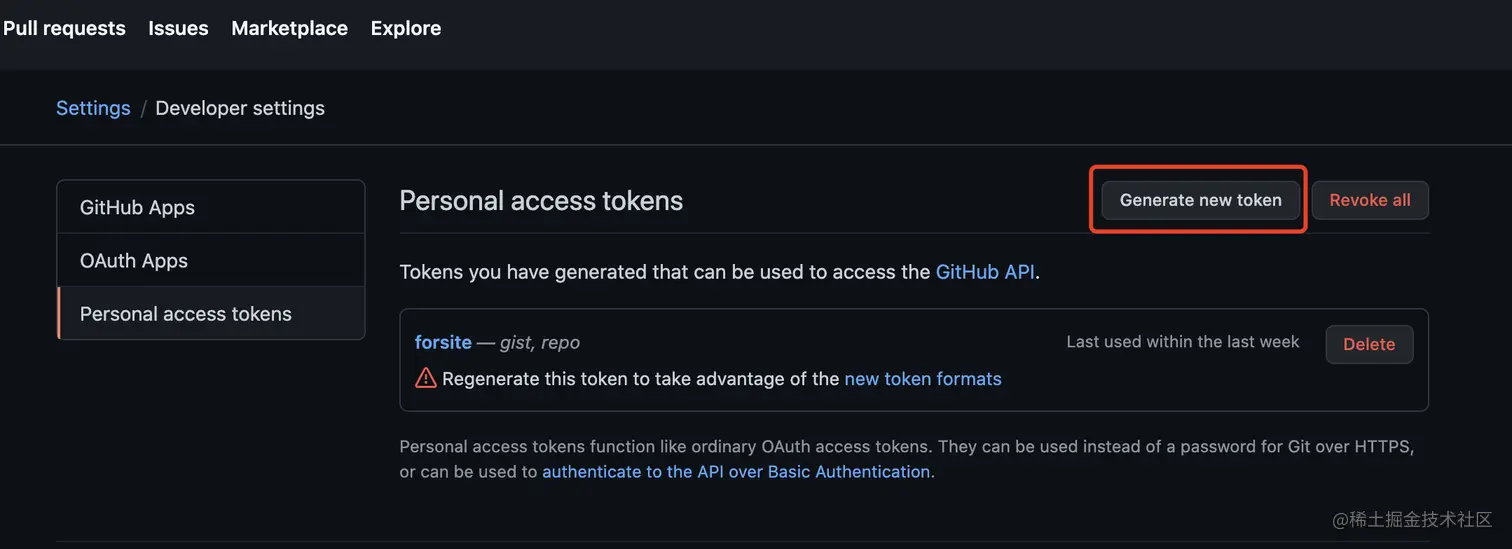Viewport: 1512px width, 549px height.
Task: Open Pull requests in top navigation
Action: [x=64, y=28]
